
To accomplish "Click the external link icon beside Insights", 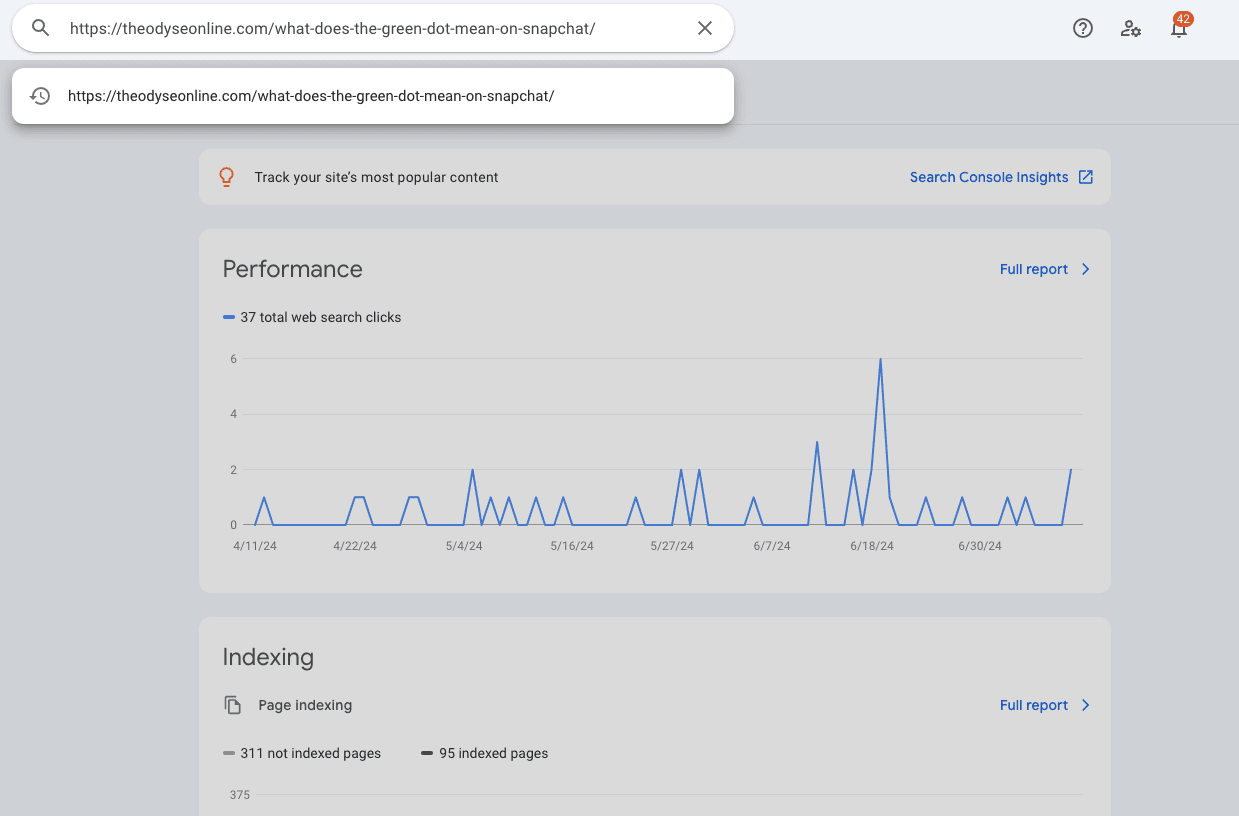I will tap(1086, 177).
